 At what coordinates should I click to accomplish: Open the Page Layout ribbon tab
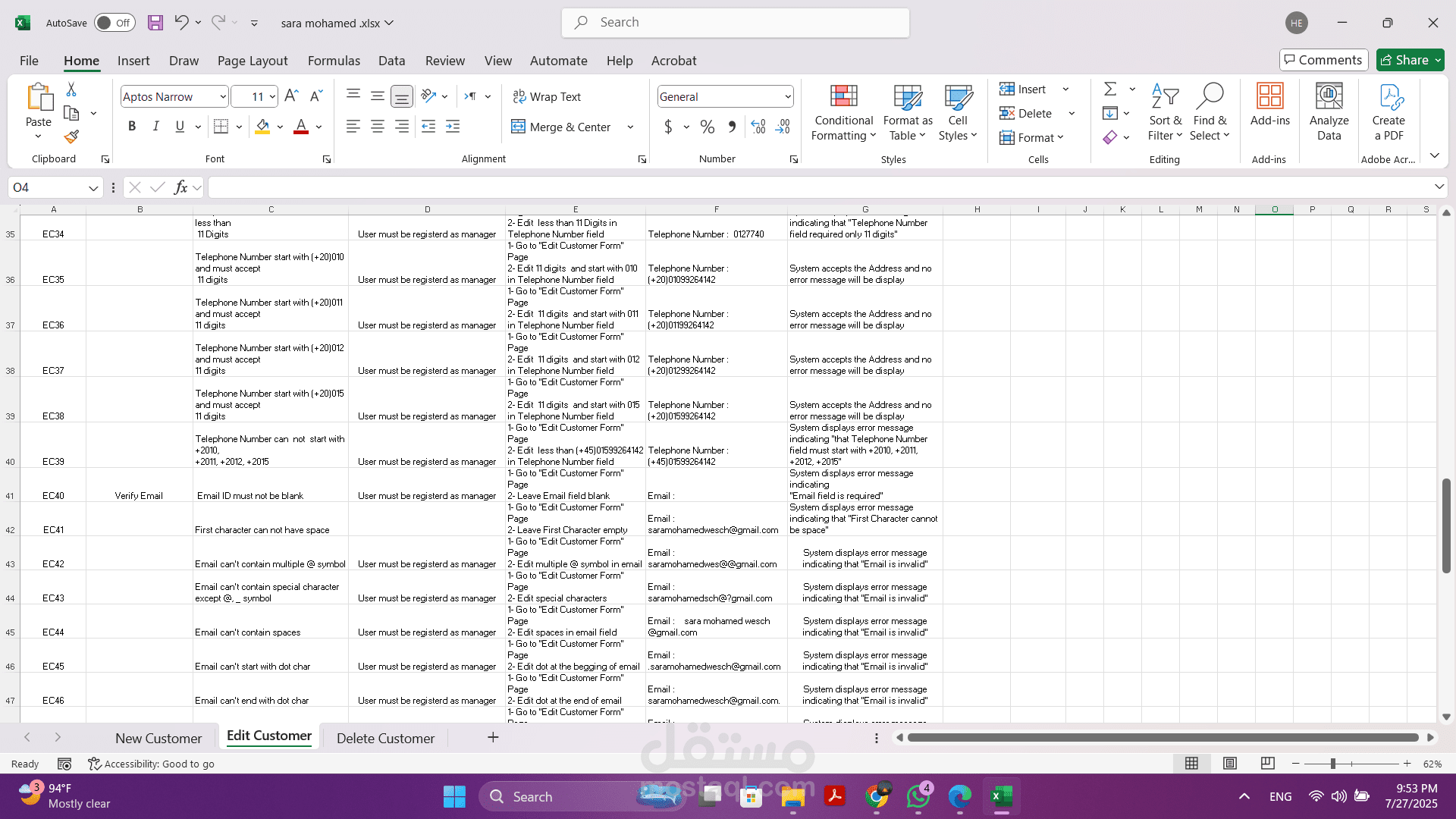point(252,61)
